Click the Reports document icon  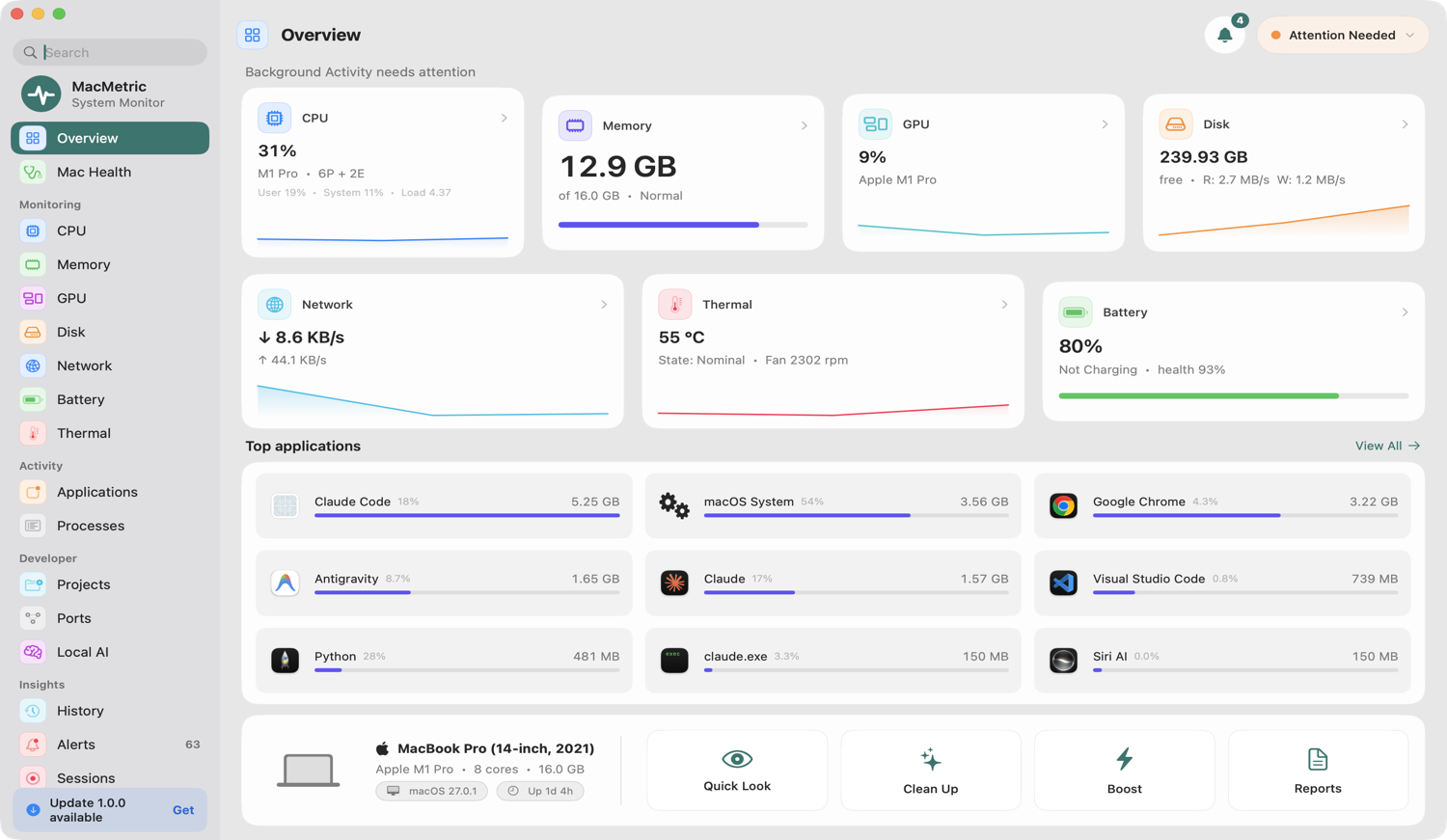point(1318,759)
